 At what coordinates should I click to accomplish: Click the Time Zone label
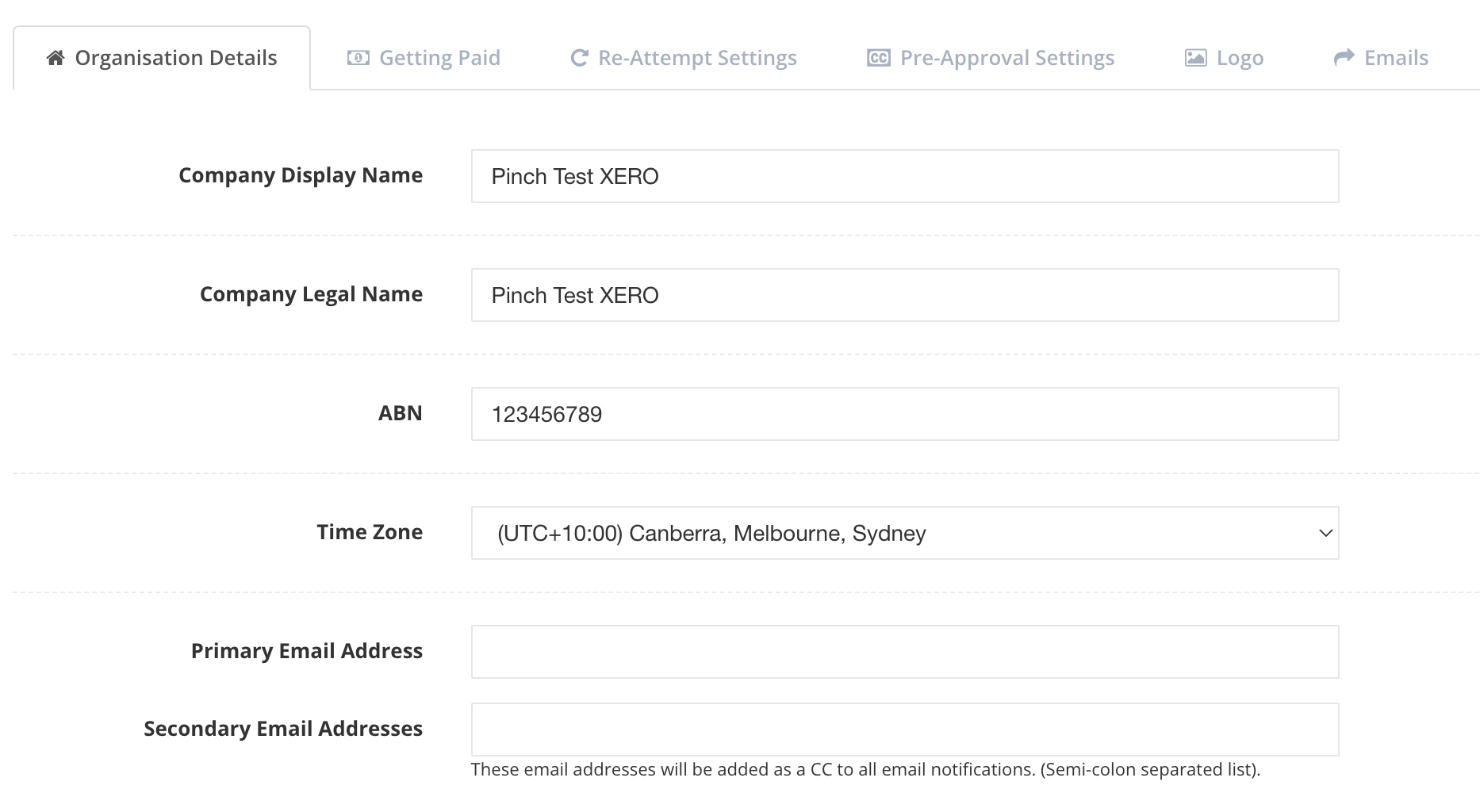[x=370, y=532]
